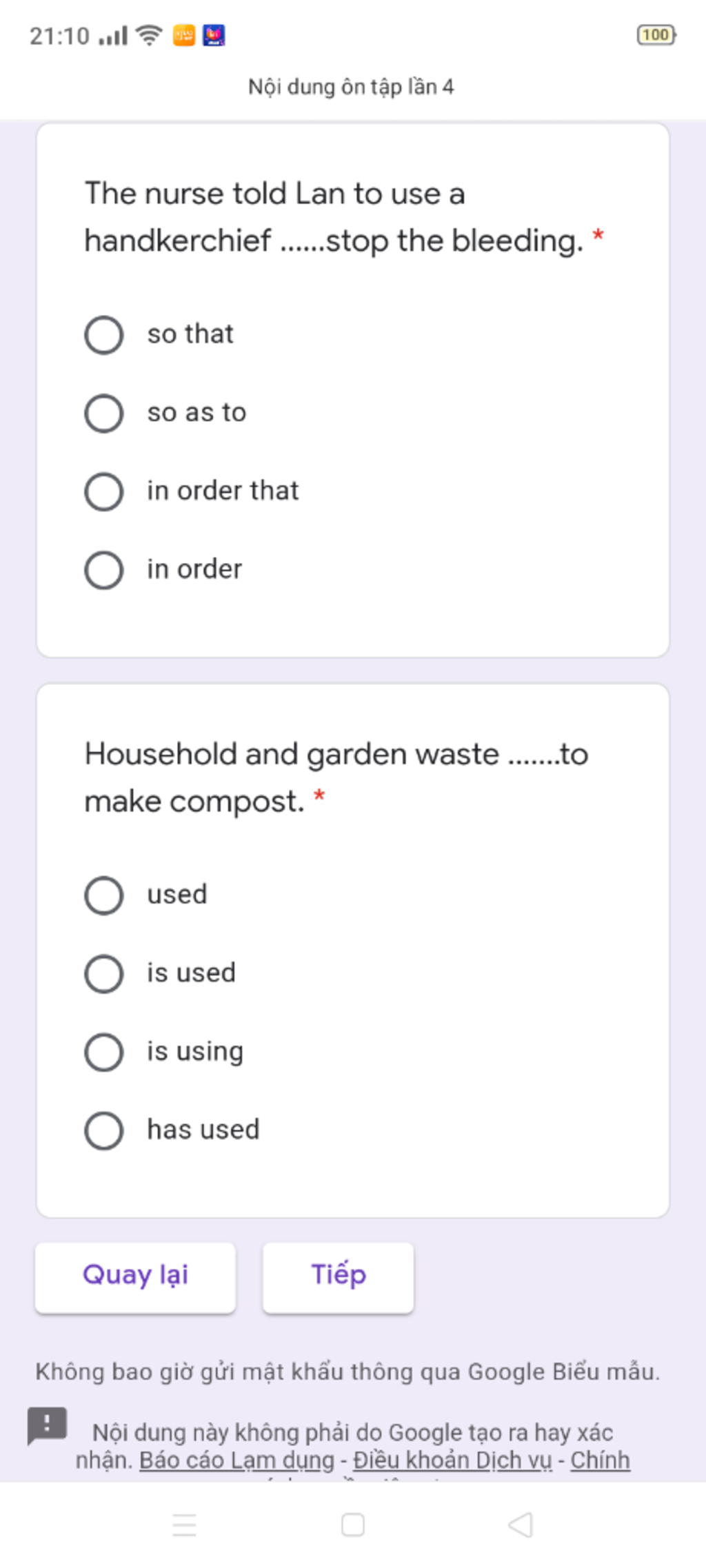Tap the orange notification app icon
The width and height of the screenshot is (706, 1568).
[x=184, y=34]
